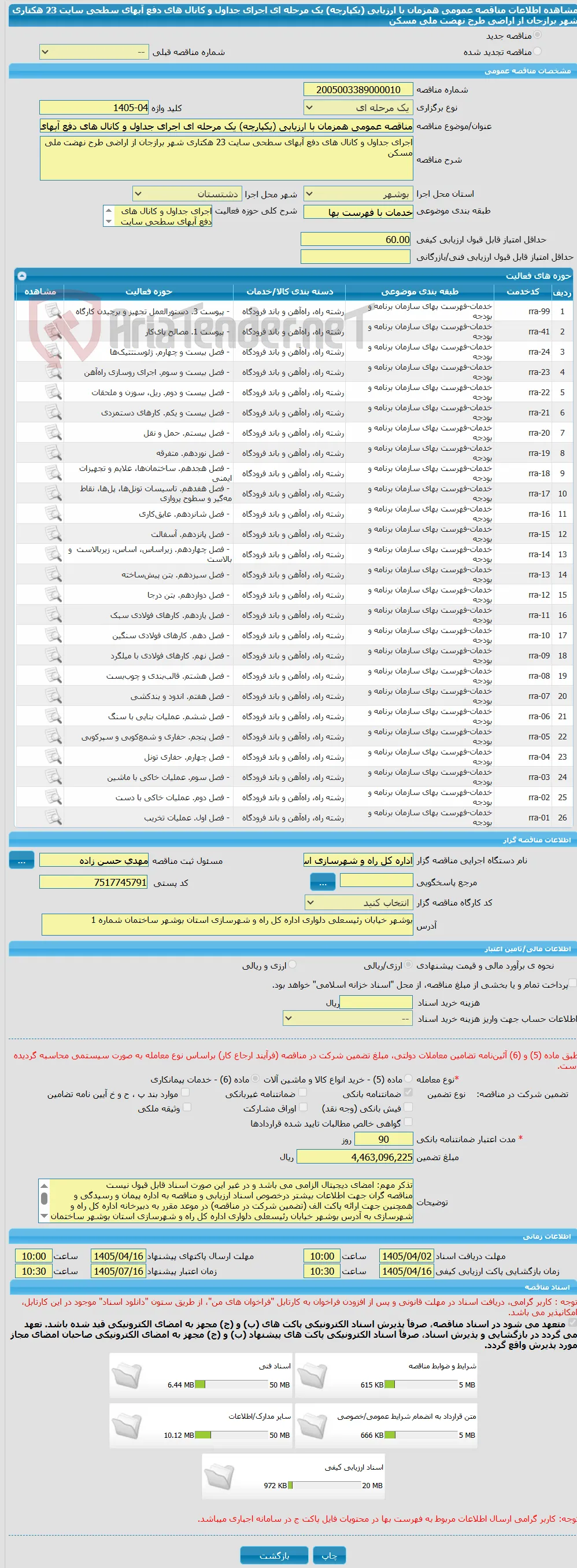This screenshot has height=1568, width=577.
Task: Click up arrow of توضیحات text box
Action: click(44, 1186)
